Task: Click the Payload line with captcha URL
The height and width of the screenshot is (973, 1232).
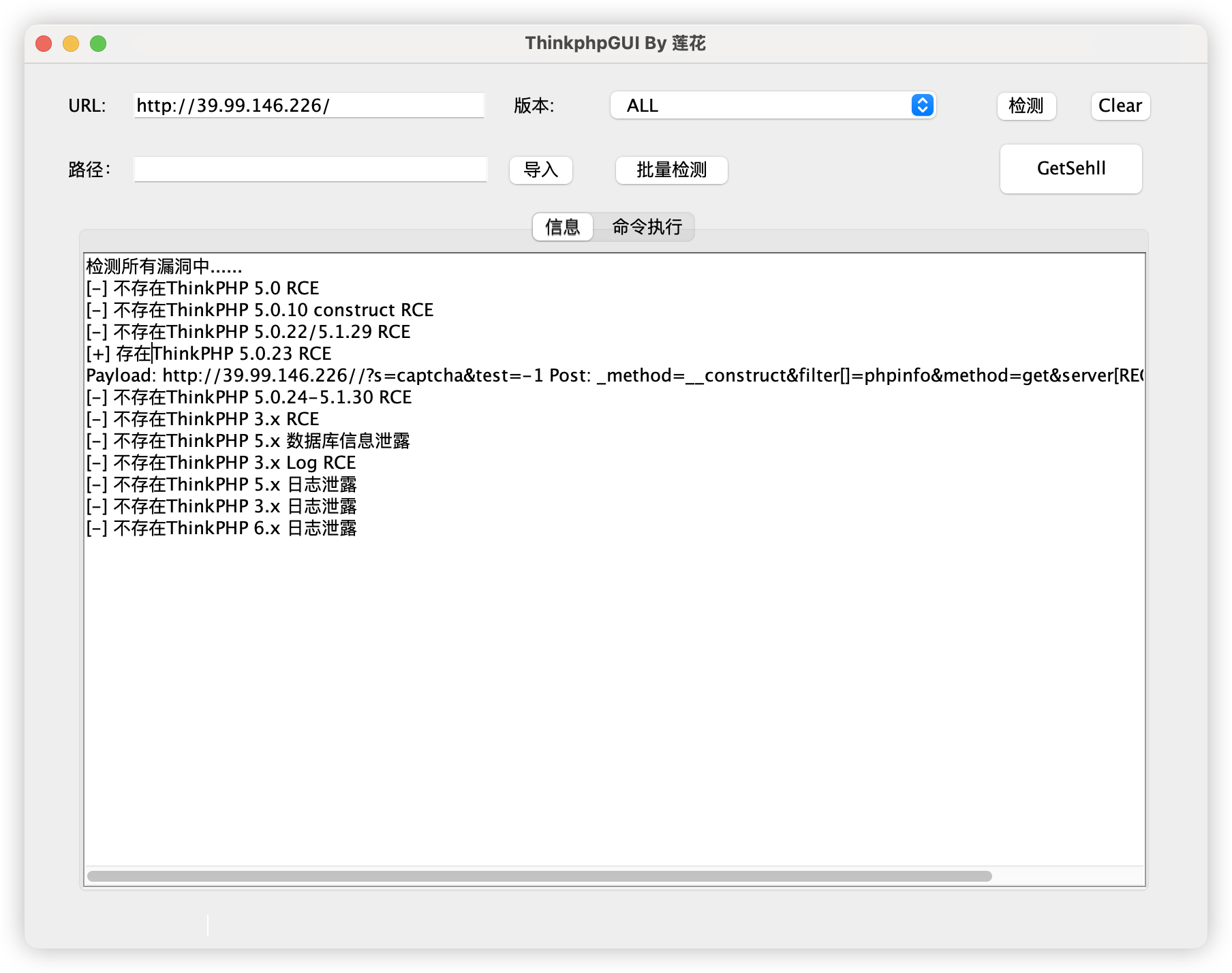Action: point(615,375)
